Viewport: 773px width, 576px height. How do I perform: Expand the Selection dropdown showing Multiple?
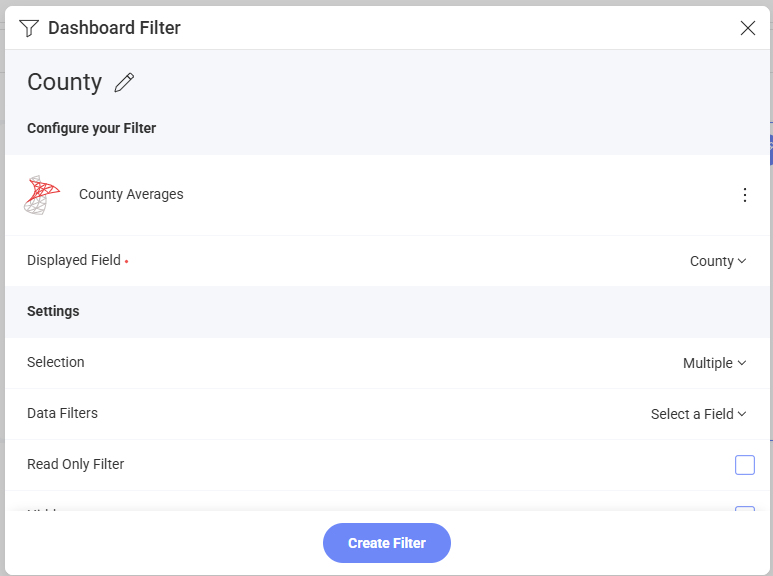(x=714, y=363)
